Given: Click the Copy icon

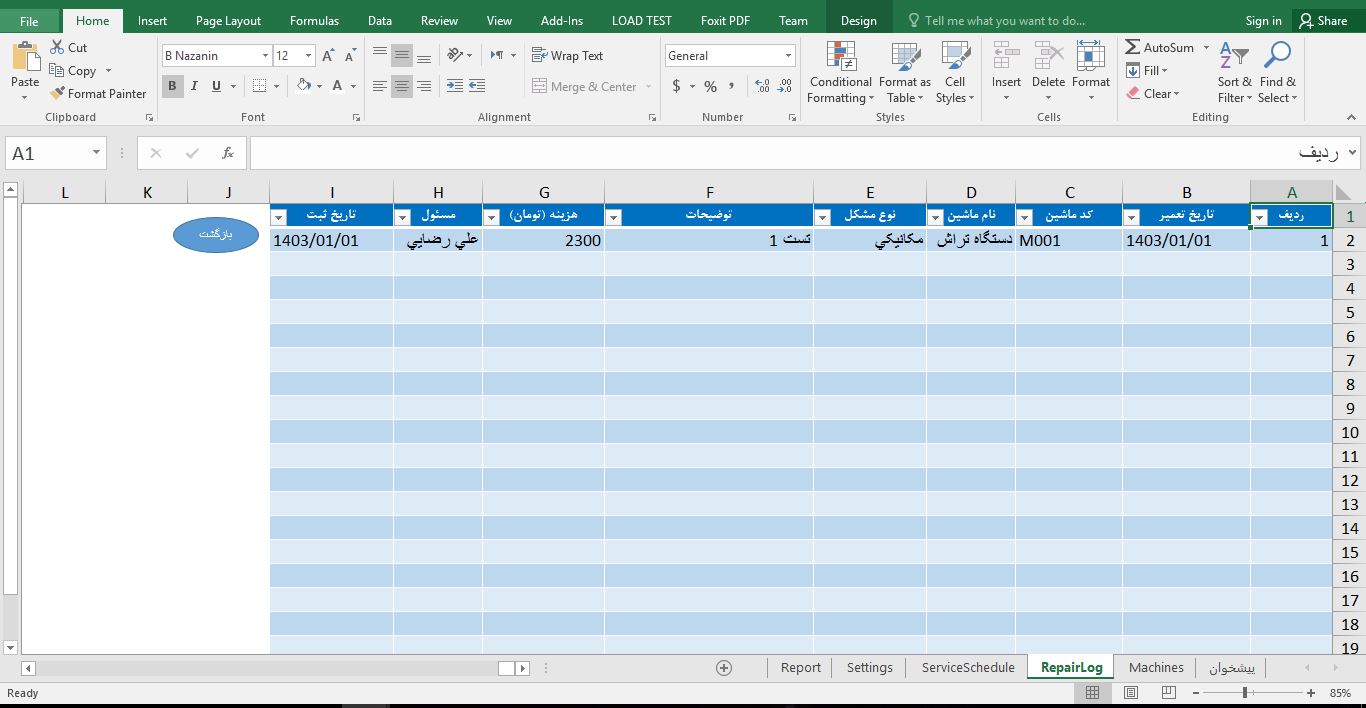Looking at the screenshot, I should click(57, 71).
